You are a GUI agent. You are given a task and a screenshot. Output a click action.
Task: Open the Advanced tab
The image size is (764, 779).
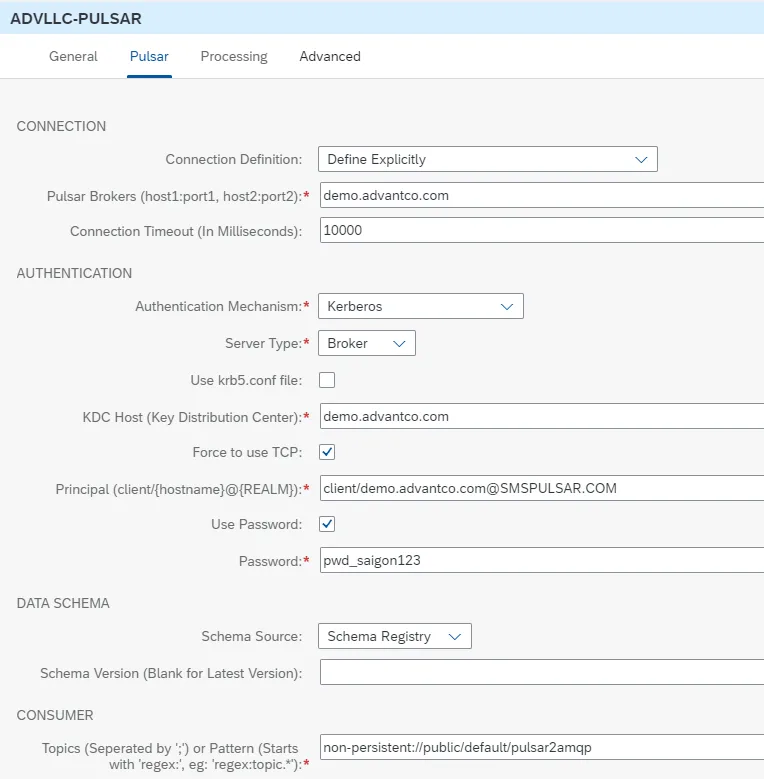coord(330,56)
